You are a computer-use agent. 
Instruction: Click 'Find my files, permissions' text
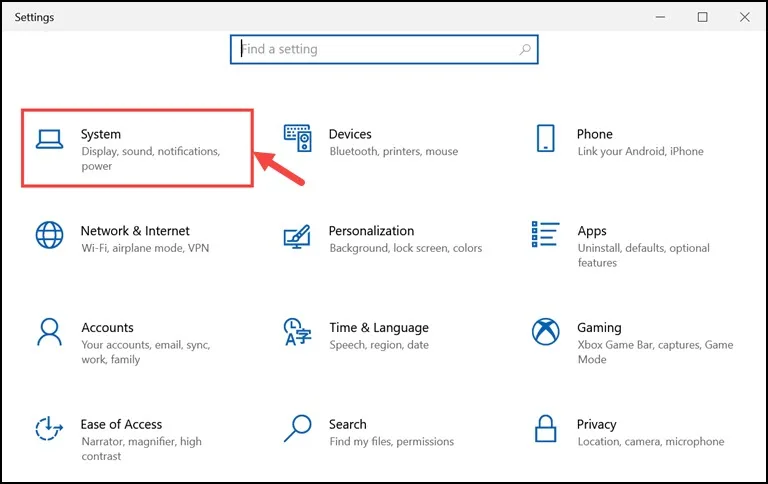coord(392,442)
